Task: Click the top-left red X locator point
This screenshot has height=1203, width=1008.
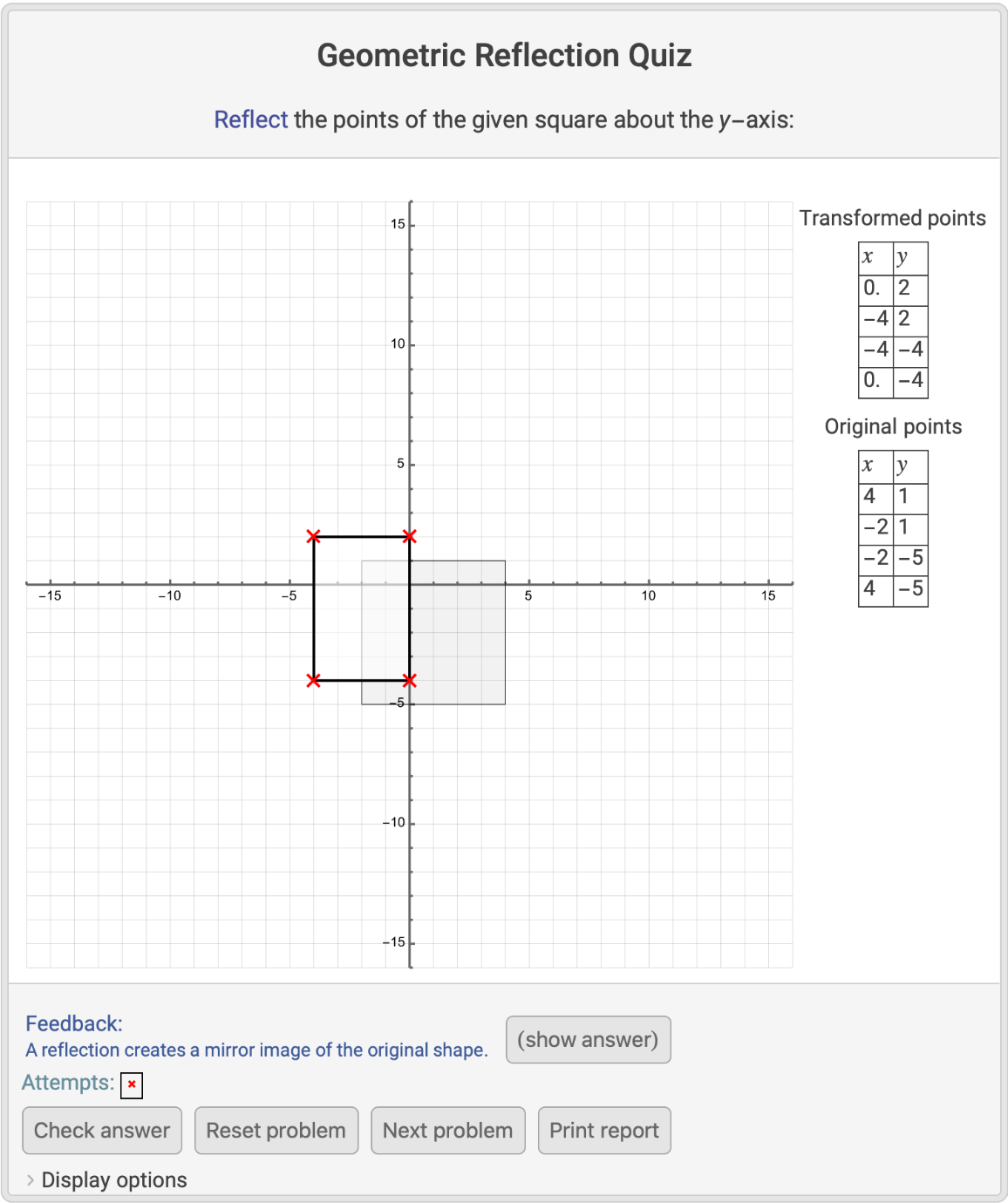Action: click(x=314, y=536)
